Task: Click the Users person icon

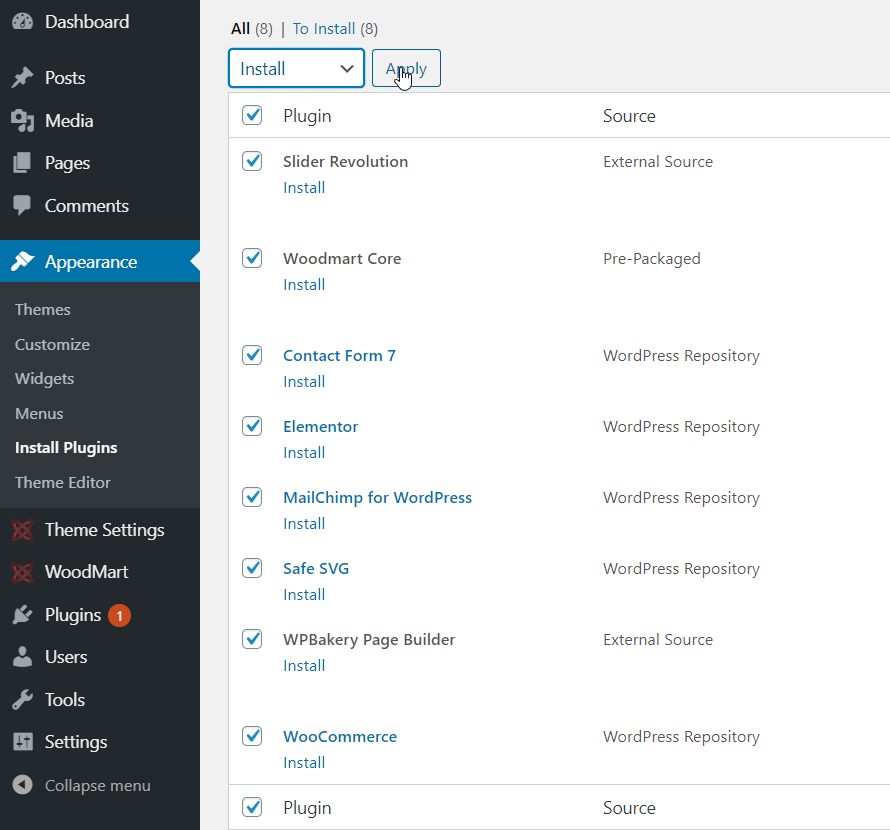Action: [22, 657]
